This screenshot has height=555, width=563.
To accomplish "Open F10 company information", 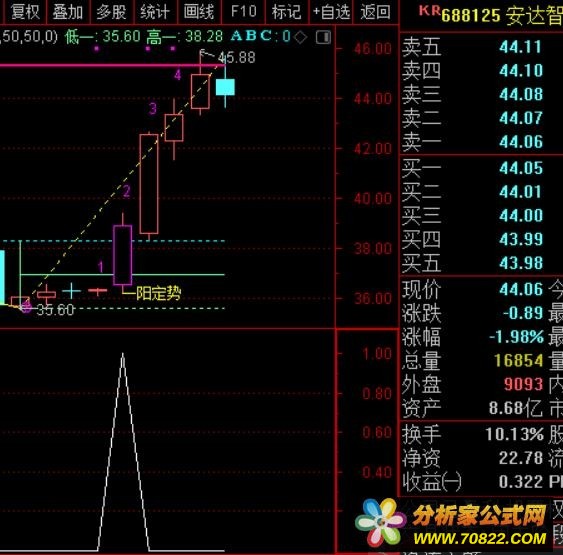I will coord(243,12).
